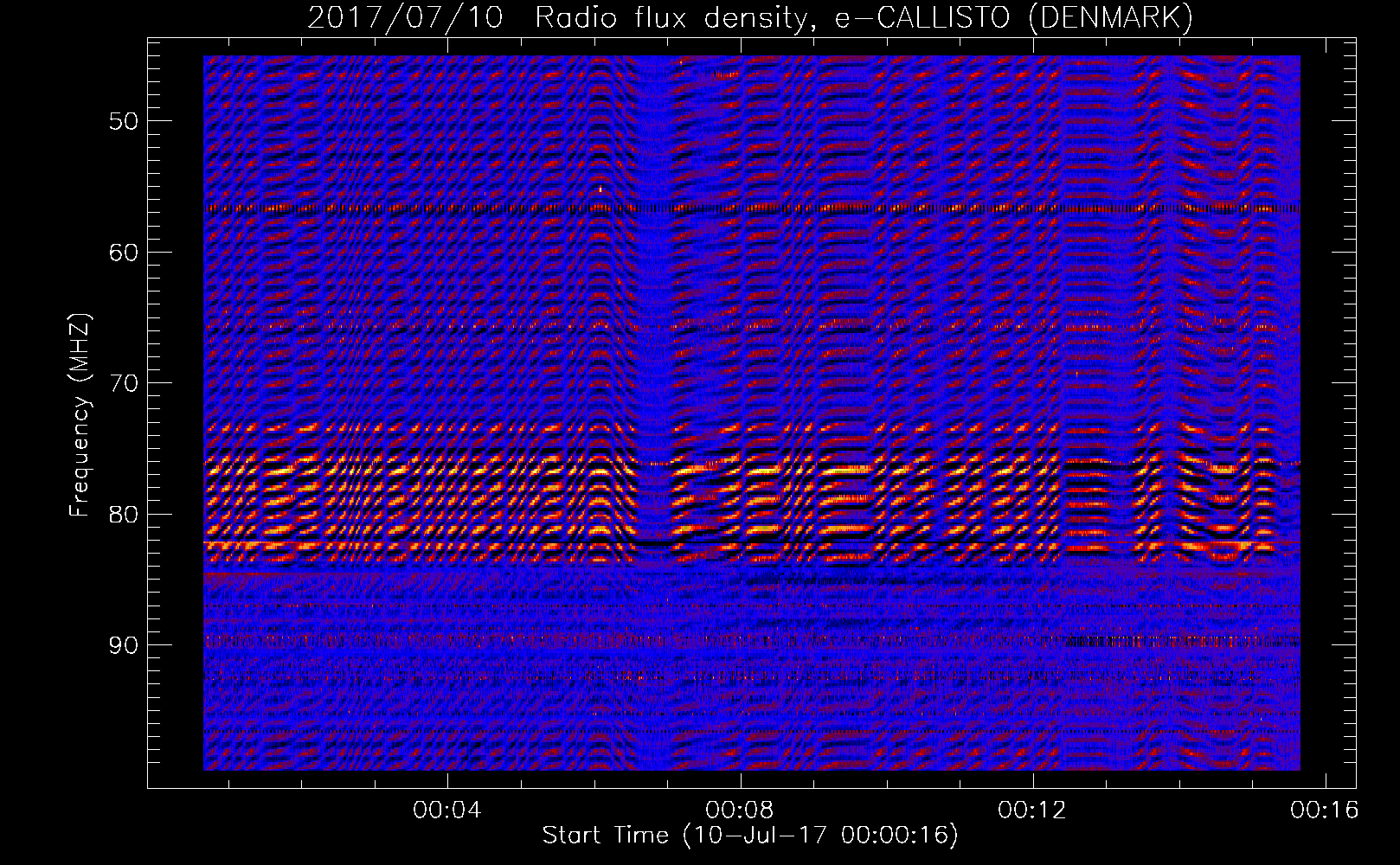Viewport: 1400px width, 865px height.
Task: Click the frequency tick label '70'
Action: (124, 383)
